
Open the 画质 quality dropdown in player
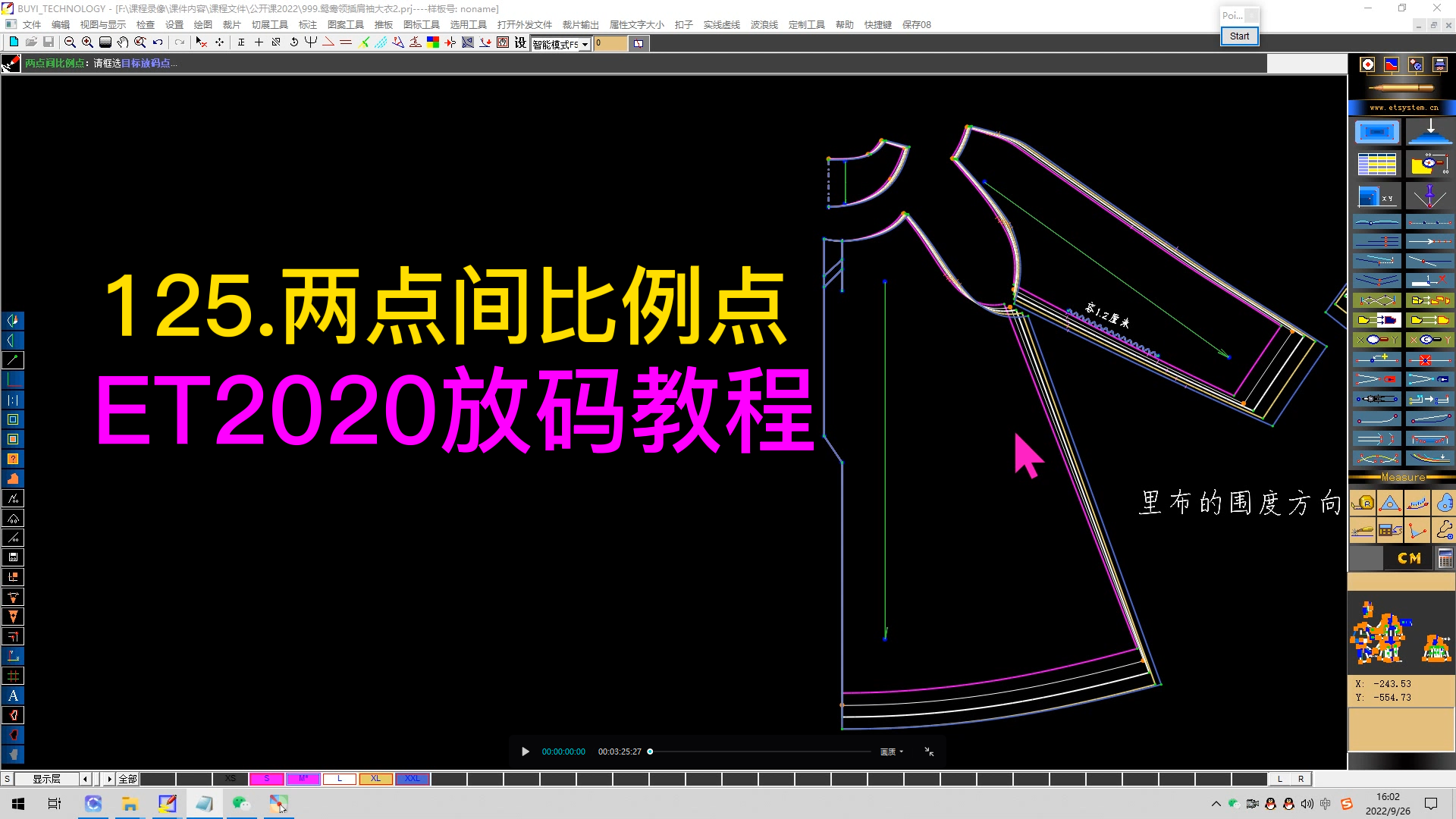(891, 752)
